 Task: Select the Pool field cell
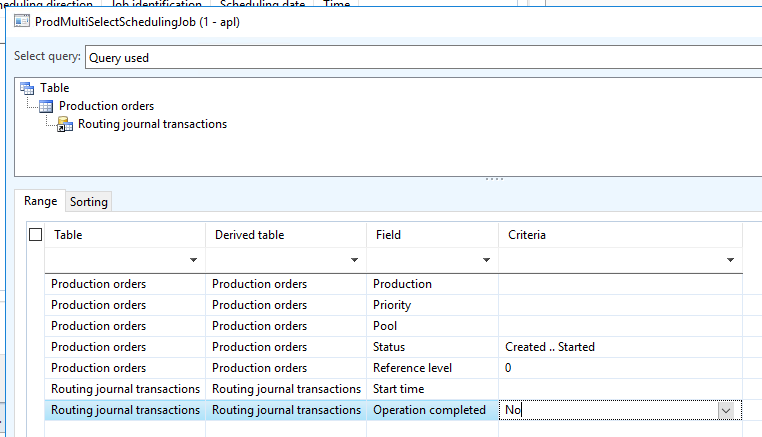433,326
